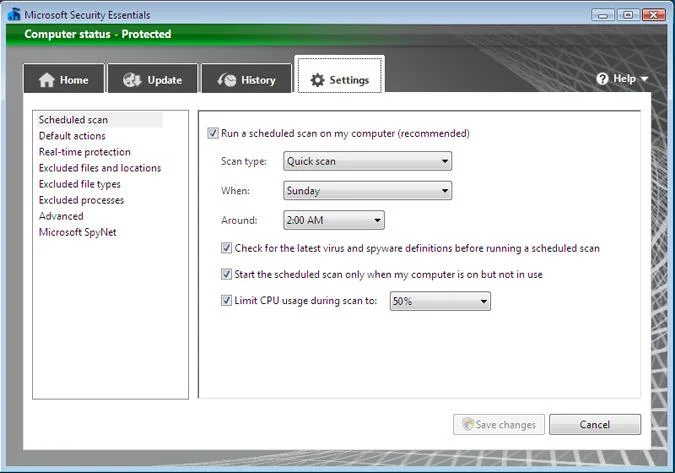Open Real-time protection settings
The width and height of the screenshot is (675, 473).
(x=85, y=152)
